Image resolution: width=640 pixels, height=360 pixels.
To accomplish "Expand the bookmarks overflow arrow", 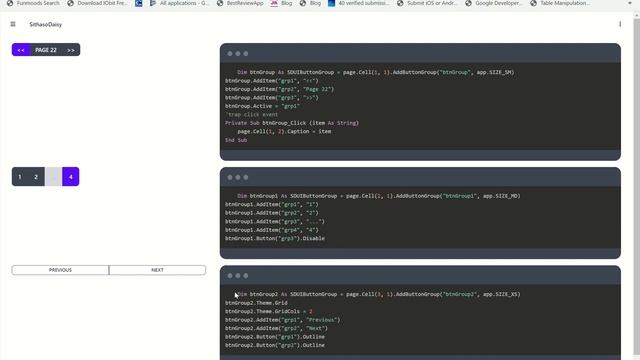I will [x=630, y=3].
